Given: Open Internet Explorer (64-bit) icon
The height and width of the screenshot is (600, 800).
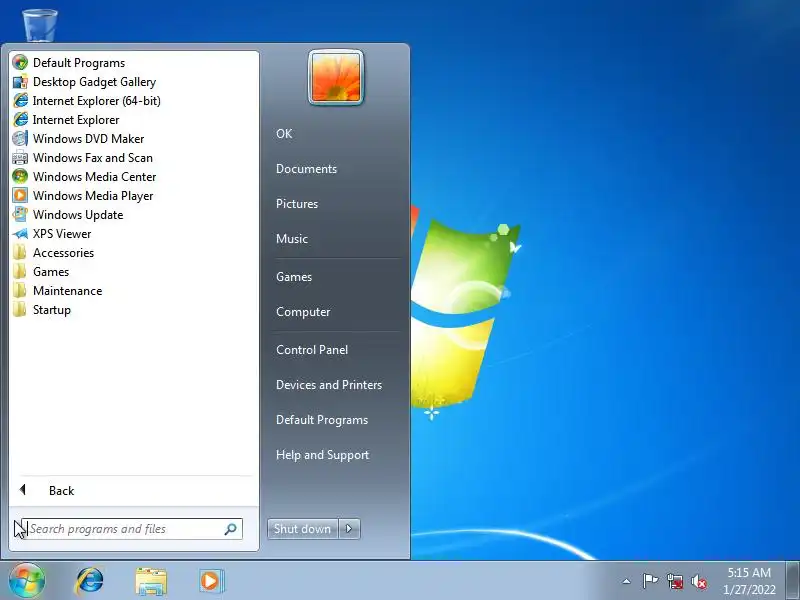Looking at the screenshot, I should tap(20, 101).
